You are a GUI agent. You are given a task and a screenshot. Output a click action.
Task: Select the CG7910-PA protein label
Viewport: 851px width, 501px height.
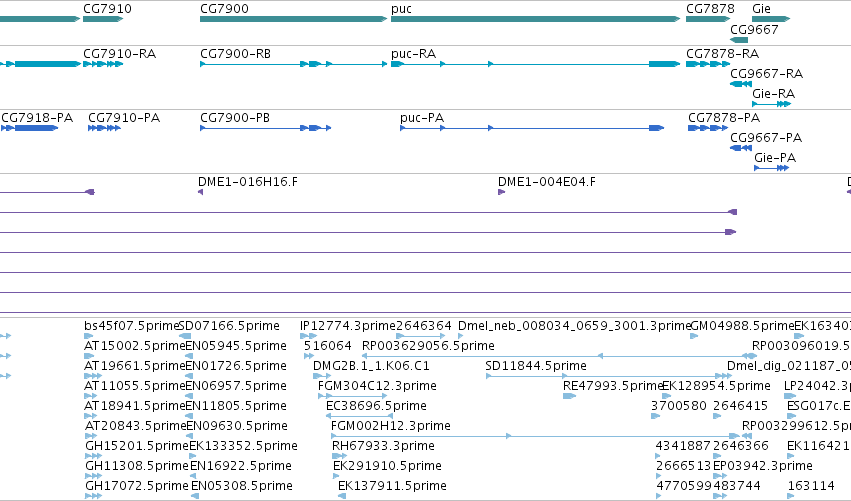point(124,118)
